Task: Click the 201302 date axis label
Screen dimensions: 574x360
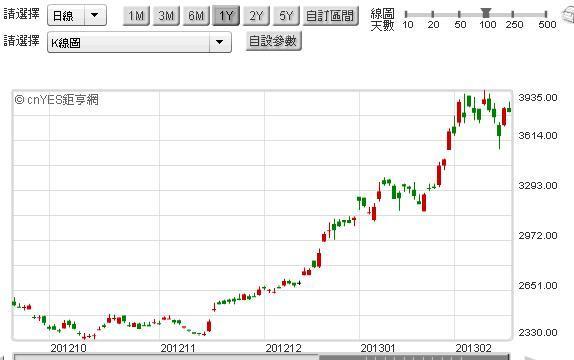Action: click(x=473, y=348)
